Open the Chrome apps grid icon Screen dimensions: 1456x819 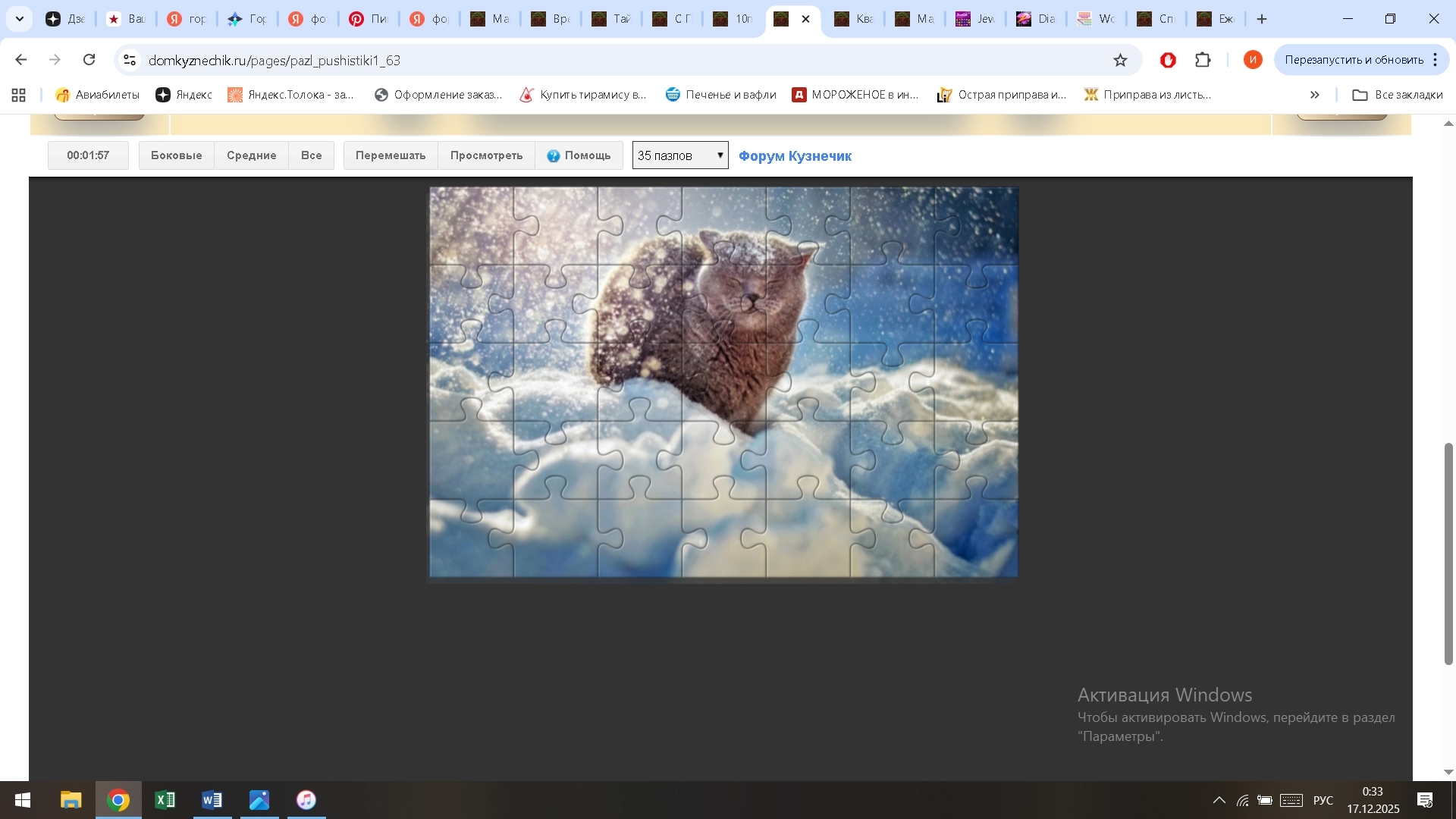(19, 95)
